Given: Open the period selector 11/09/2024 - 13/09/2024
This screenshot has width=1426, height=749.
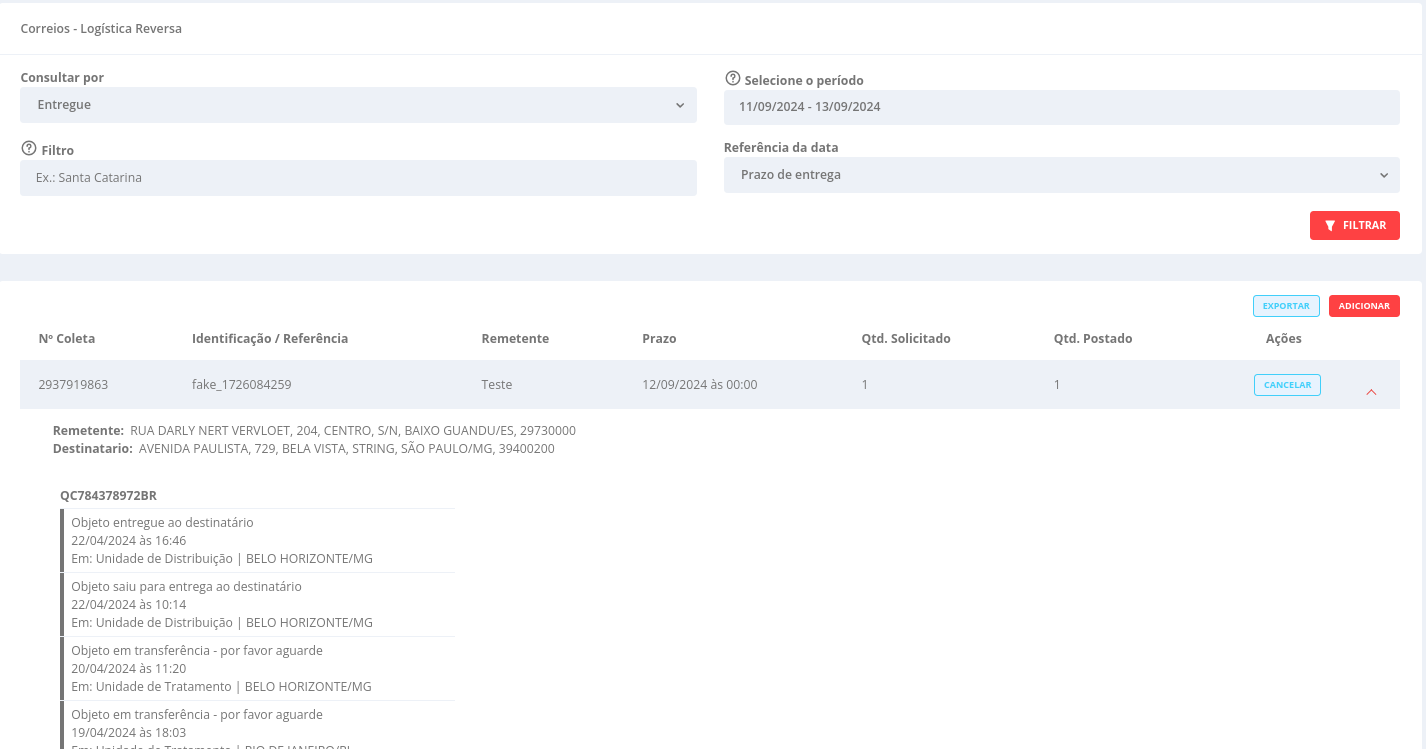Looking at the screenshot, I should click(x=1061, y=106).
